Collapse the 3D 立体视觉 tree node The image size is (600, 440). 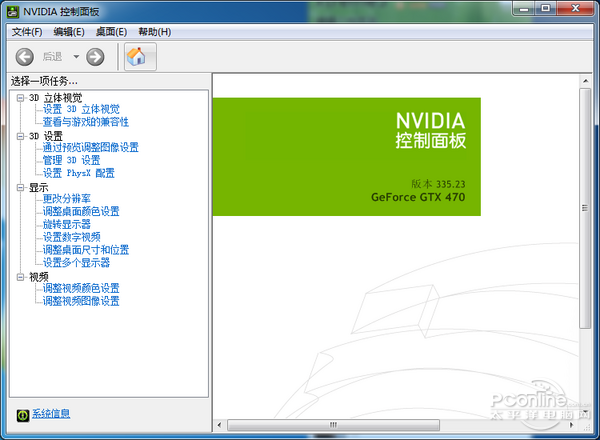tap(20, 98)
